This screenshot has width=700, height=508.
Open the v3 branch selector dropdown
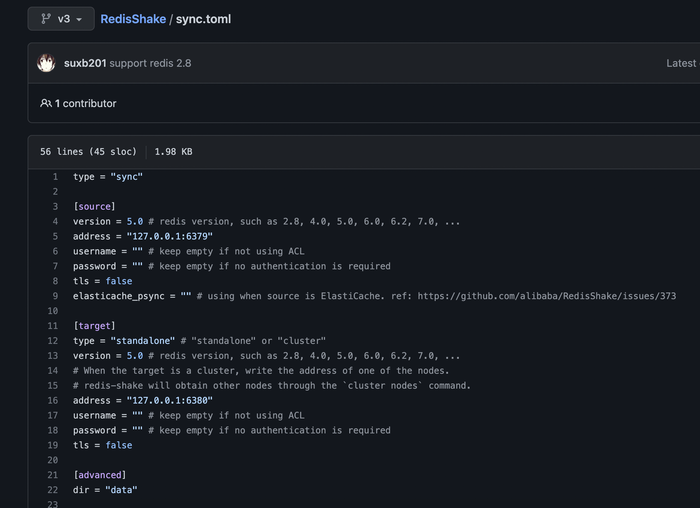pyautogui.click(x=61, y=19)
